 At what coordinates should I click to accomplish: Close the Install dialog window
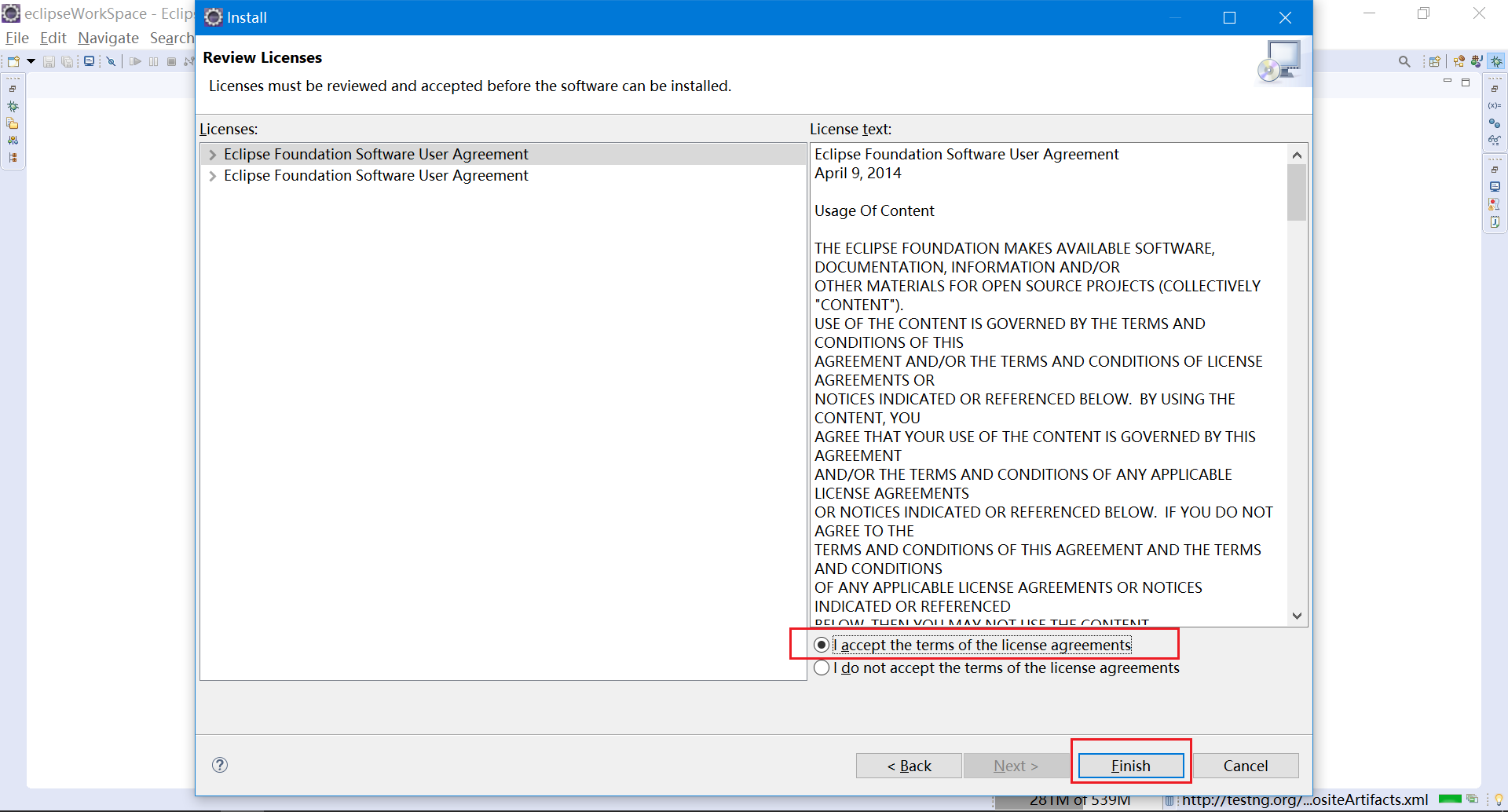[1286, 17]
